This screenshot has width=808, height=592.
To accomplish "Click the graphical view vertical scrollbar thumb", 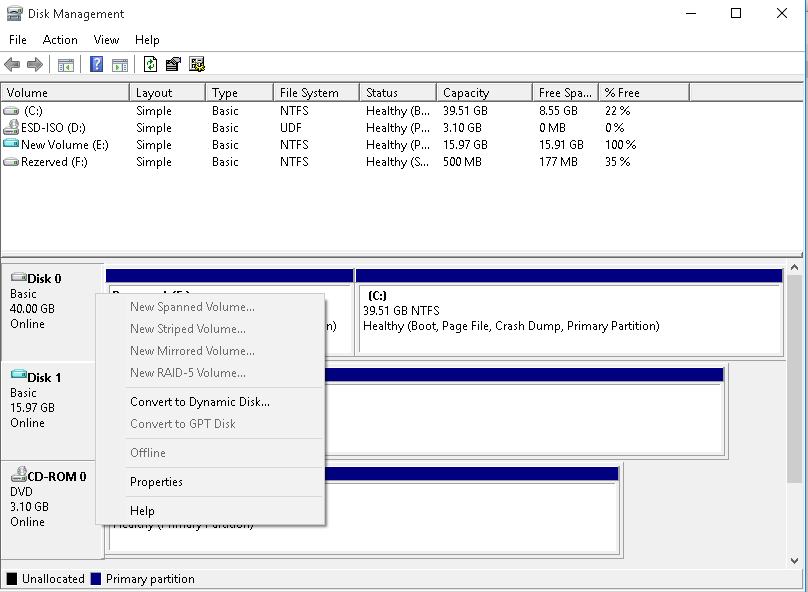I will pos(794,378).
